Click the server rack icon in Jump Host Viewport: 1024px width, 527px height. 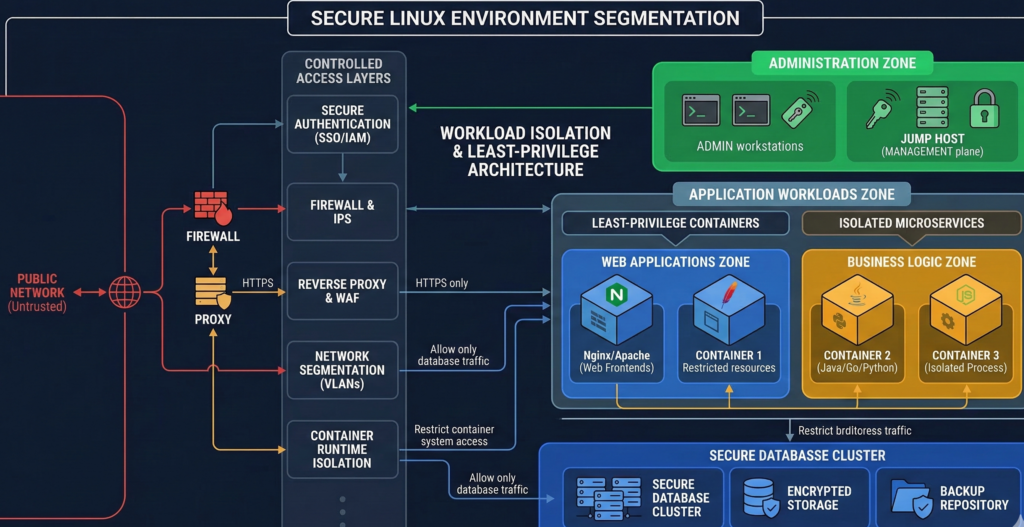932,107
